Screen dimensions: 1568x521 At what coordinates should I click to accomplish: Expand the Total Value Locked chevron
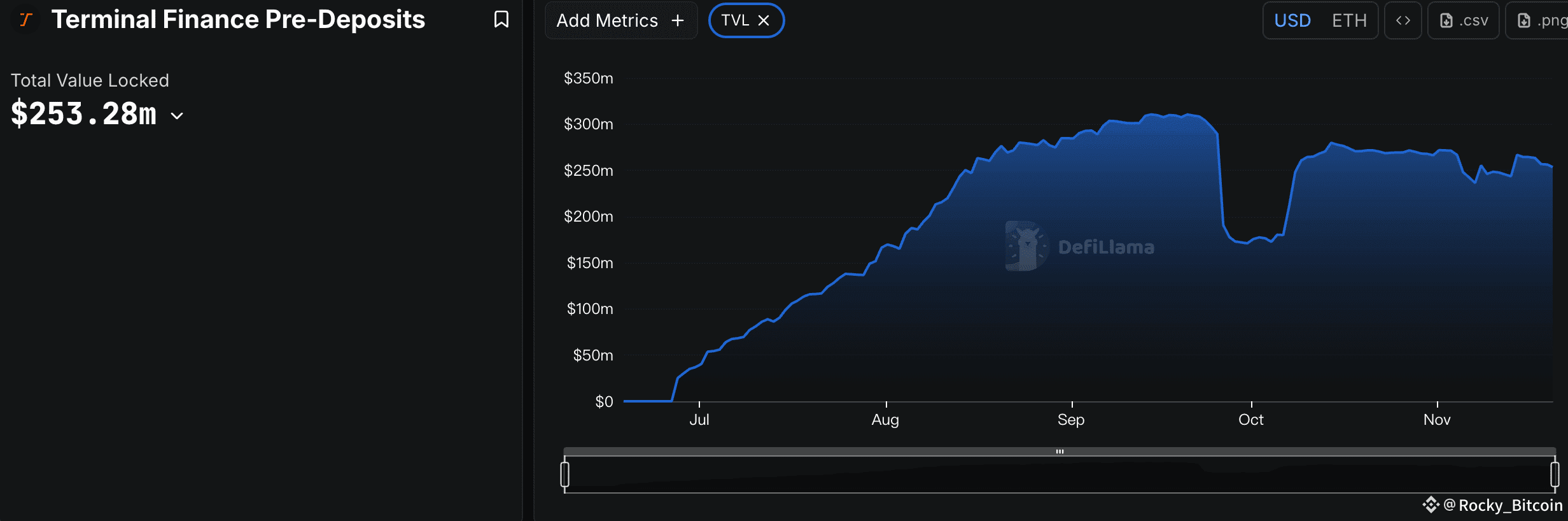click(178, 116)
